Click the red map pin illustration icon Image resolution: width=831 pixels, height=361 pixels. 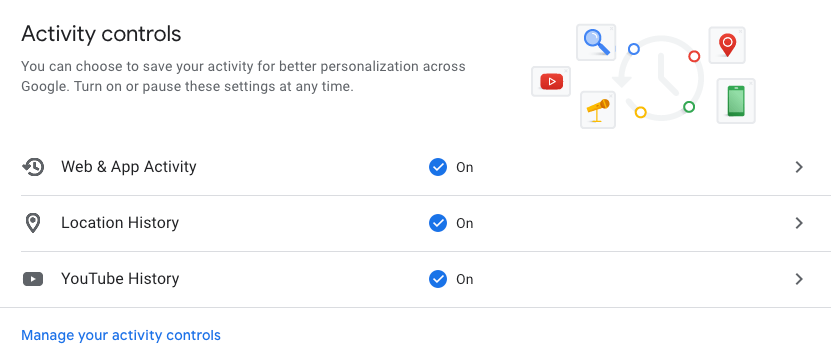727,45
